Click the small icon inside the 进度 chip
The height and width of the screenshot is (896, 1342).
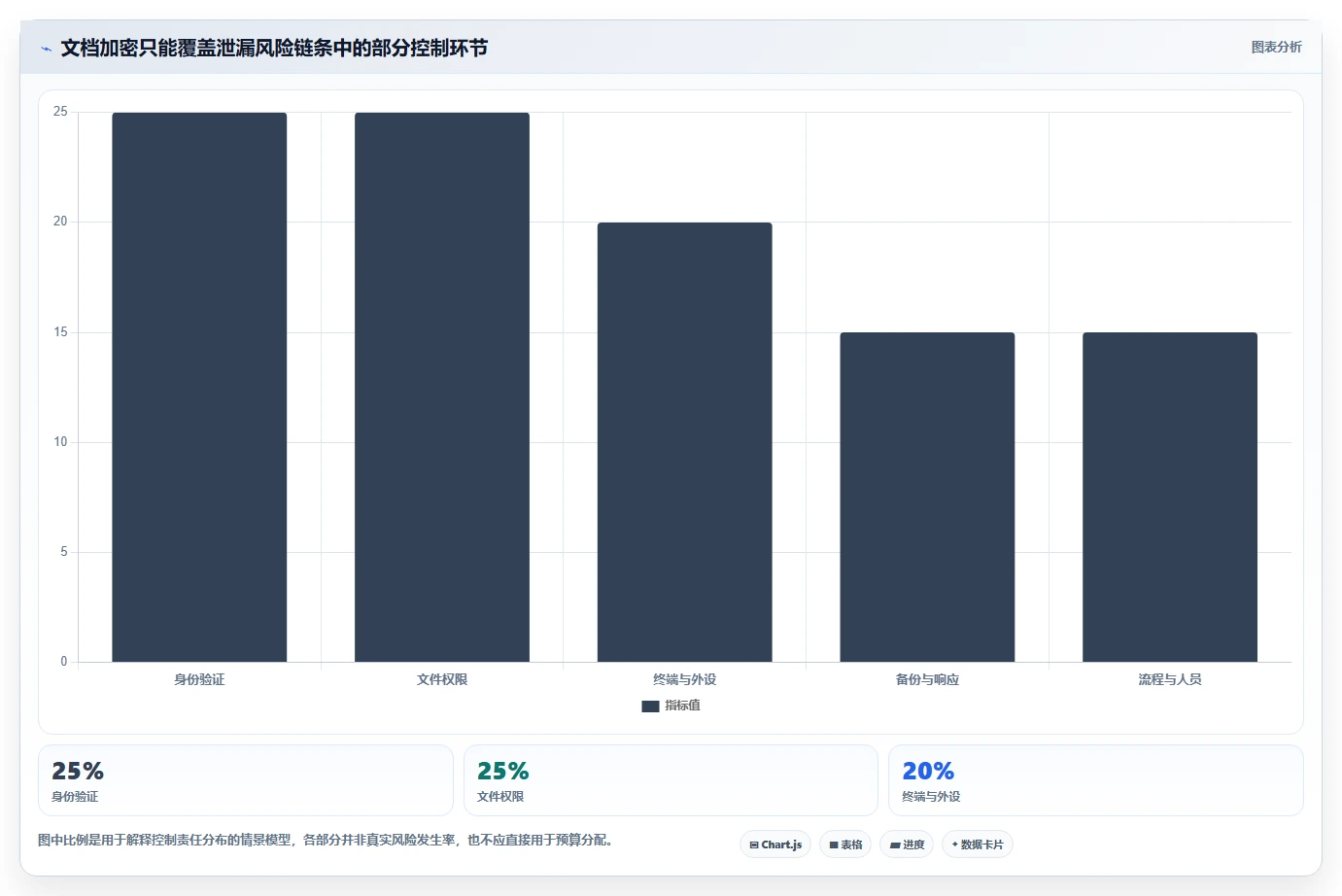click(x=895, y=845)
